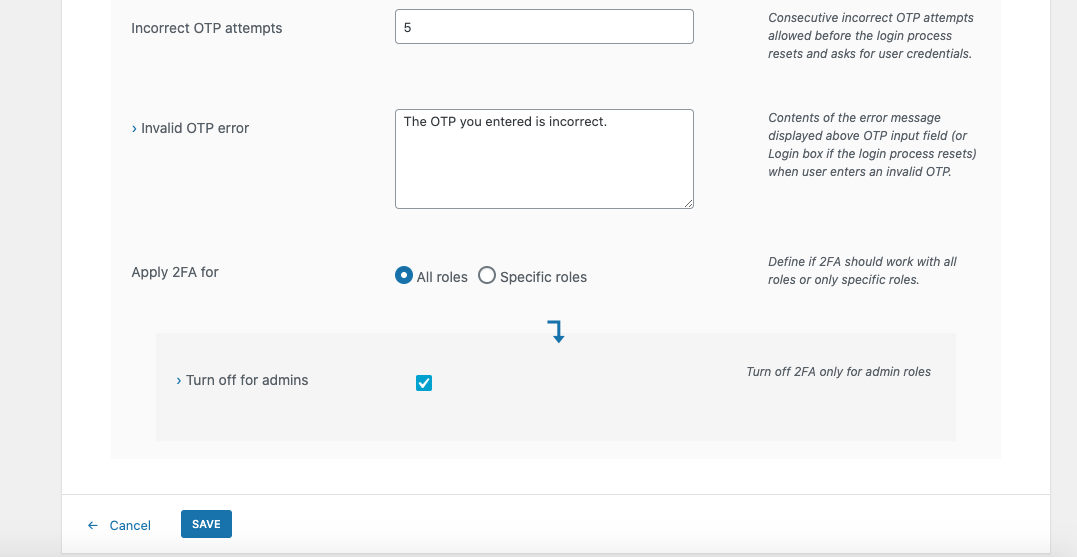Click the All roles label text
This screenshot has width=1077, height=557.
point(442,277)
